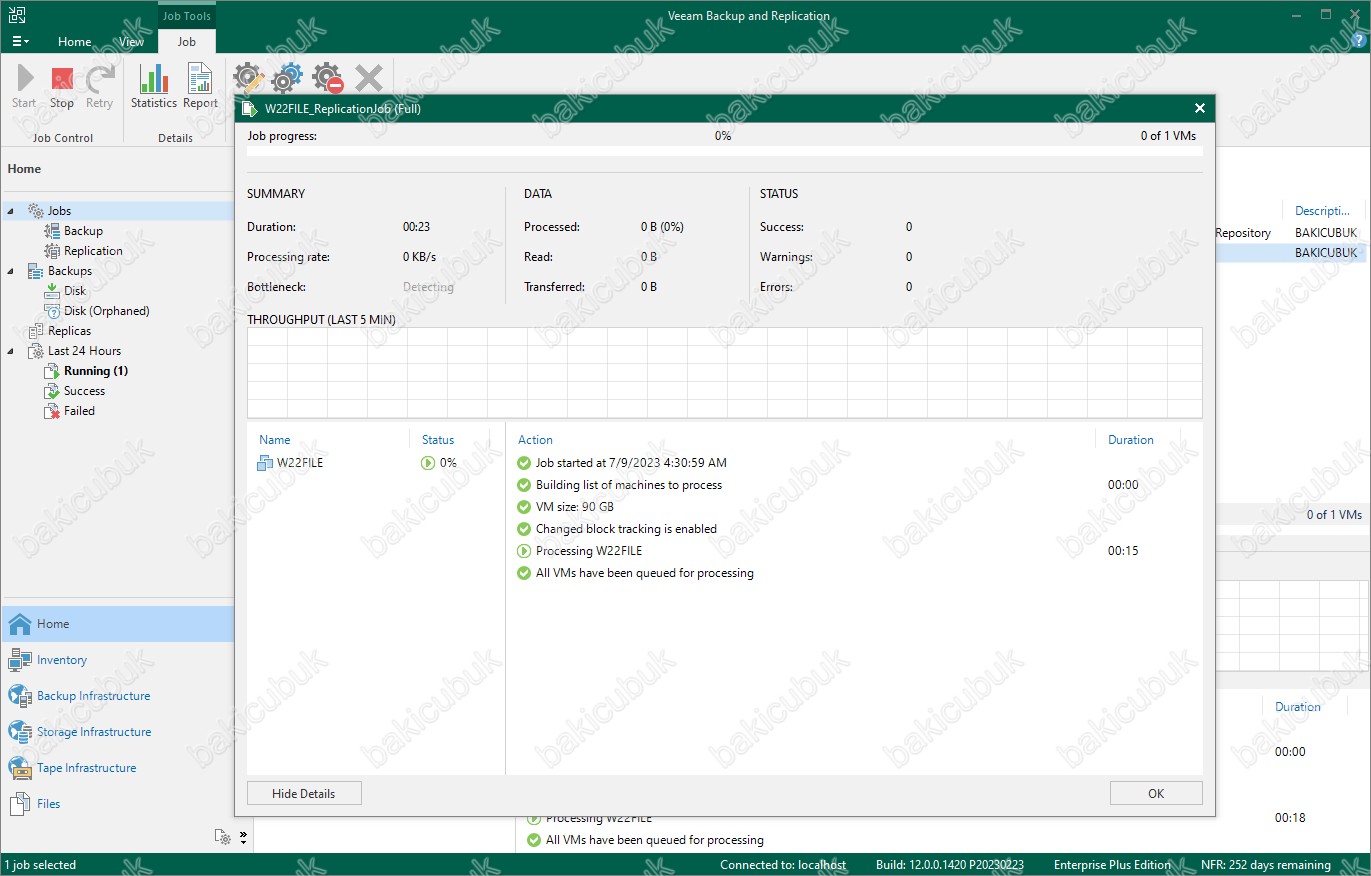The image size is (1371, 876).
Task: Click the Description column header in the background window
Action: [x=1322, y=211]
